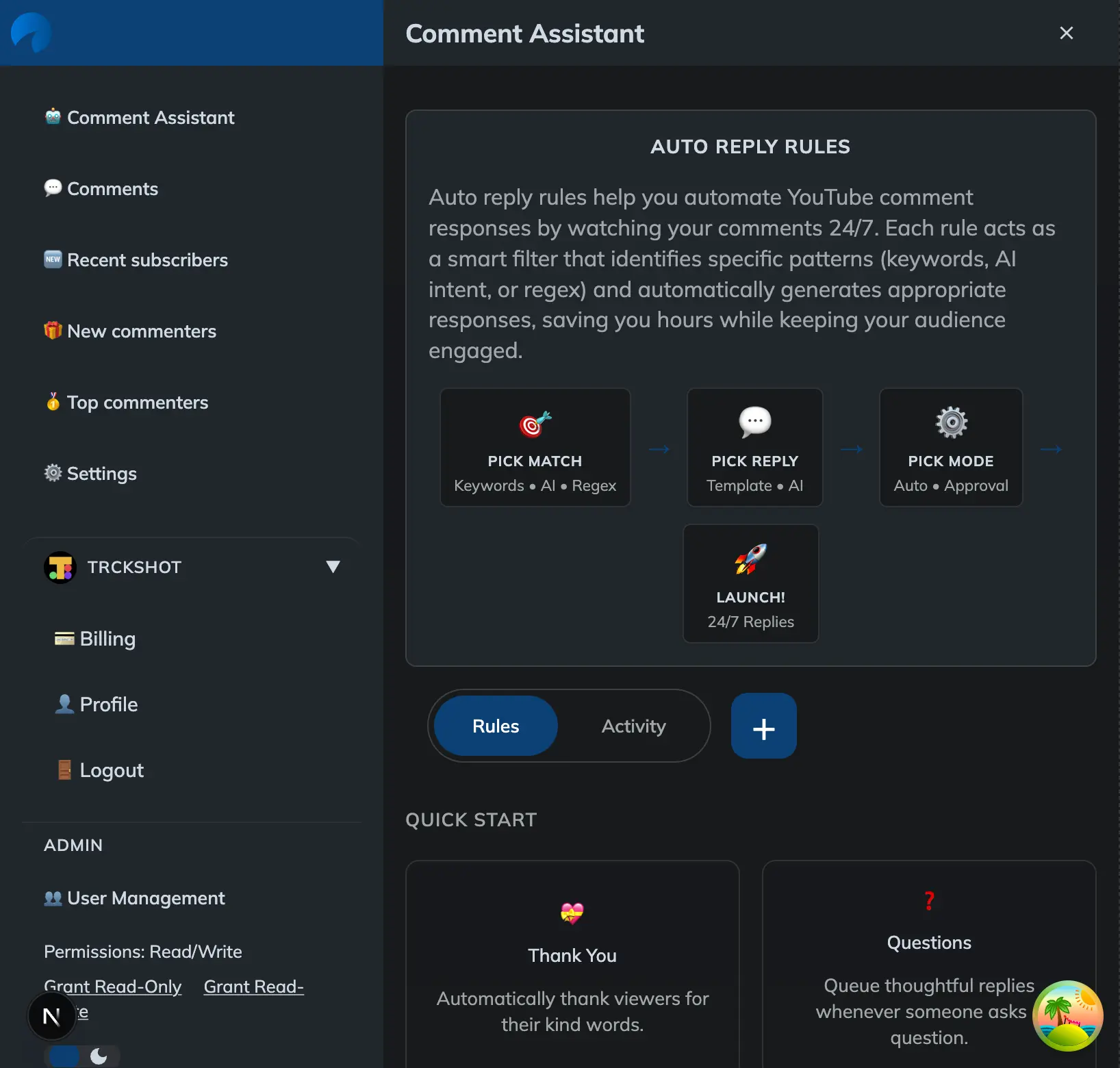
Task: Select the Rules tab
Action: coord(496,726)
